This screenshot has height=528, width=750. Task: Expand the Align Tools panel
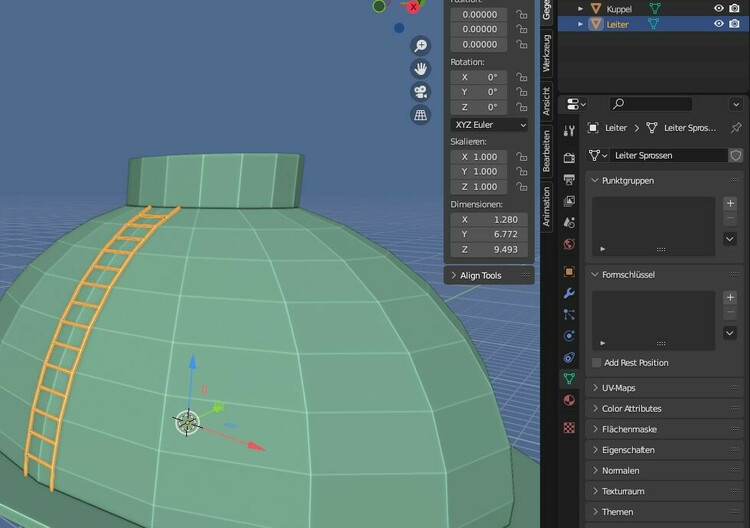(481, 275)
